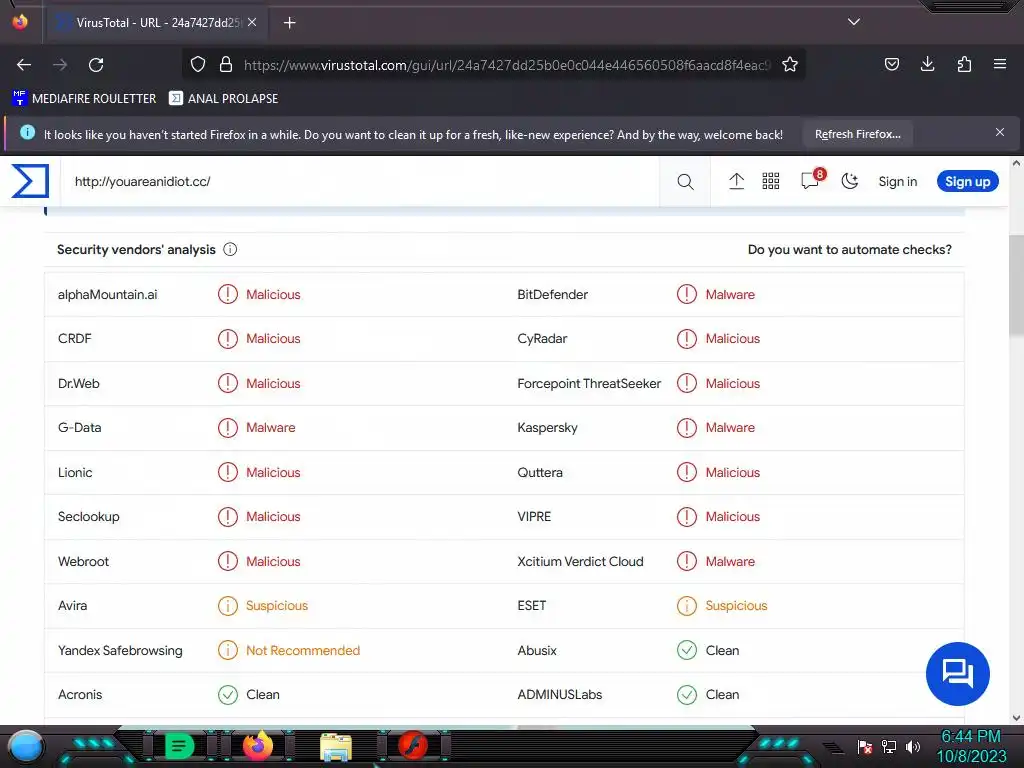
Task: Select Xcitium Verdict Cloud vendor name
Action: click(x=580, y=561)
